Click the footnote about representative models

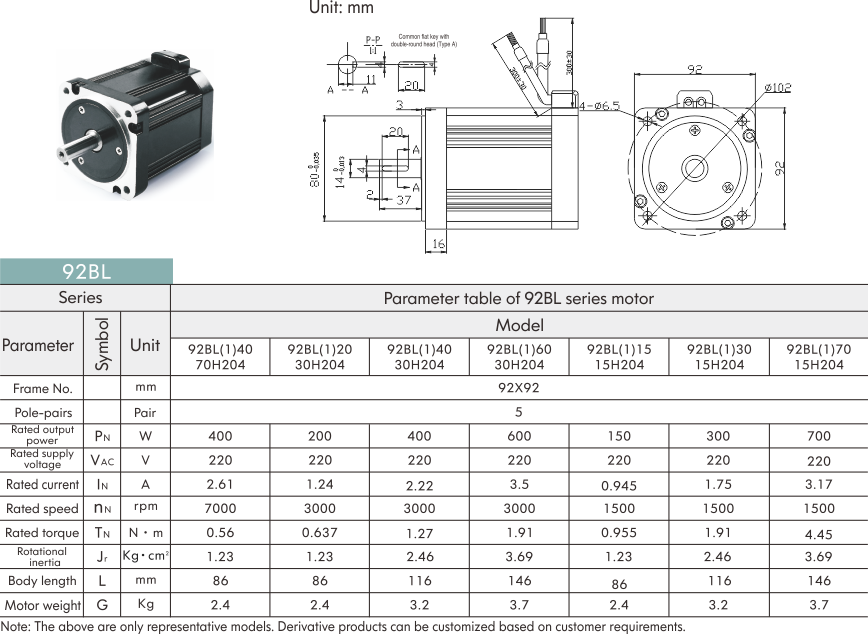click(x=343, y=626)
